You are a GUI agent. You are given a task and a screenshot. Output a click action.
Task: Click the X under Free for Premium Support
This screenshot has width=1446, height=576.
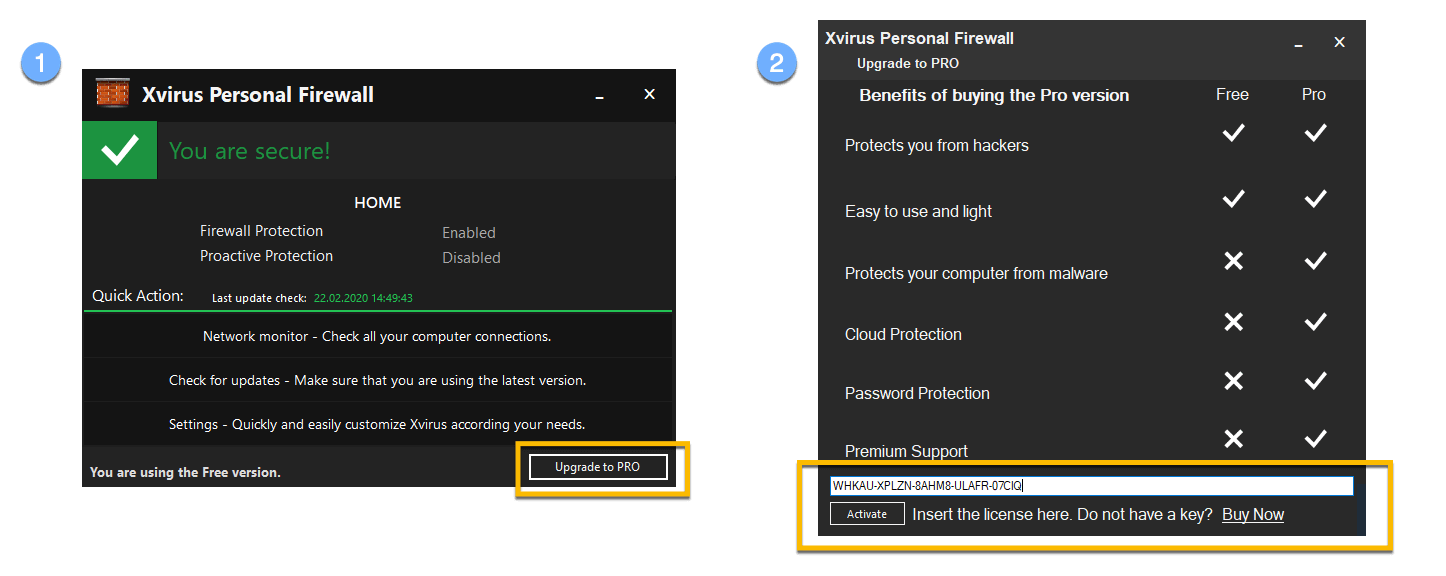point(1232,437)
